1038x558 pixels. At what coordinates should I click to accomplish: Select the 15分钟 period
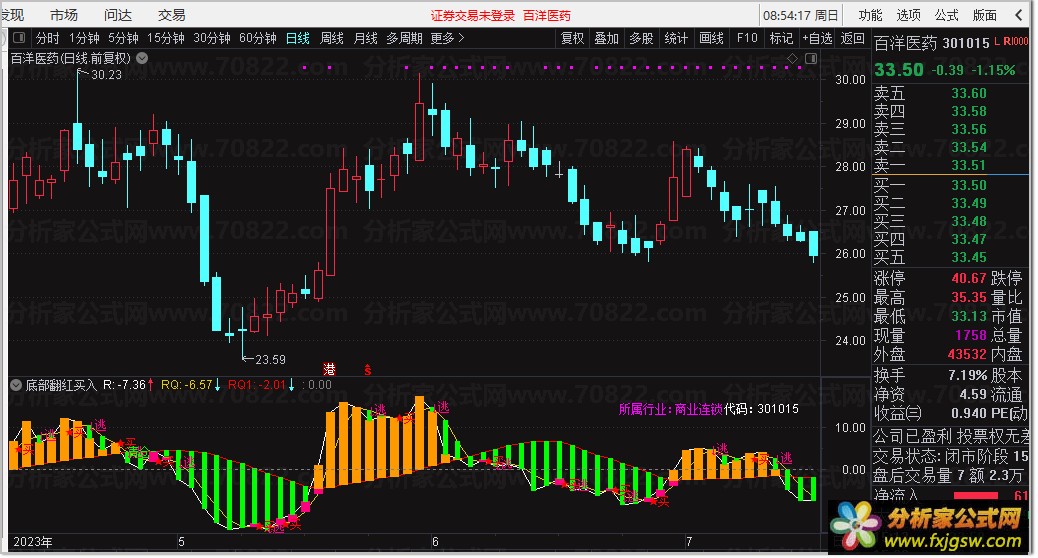click(165, 38)
